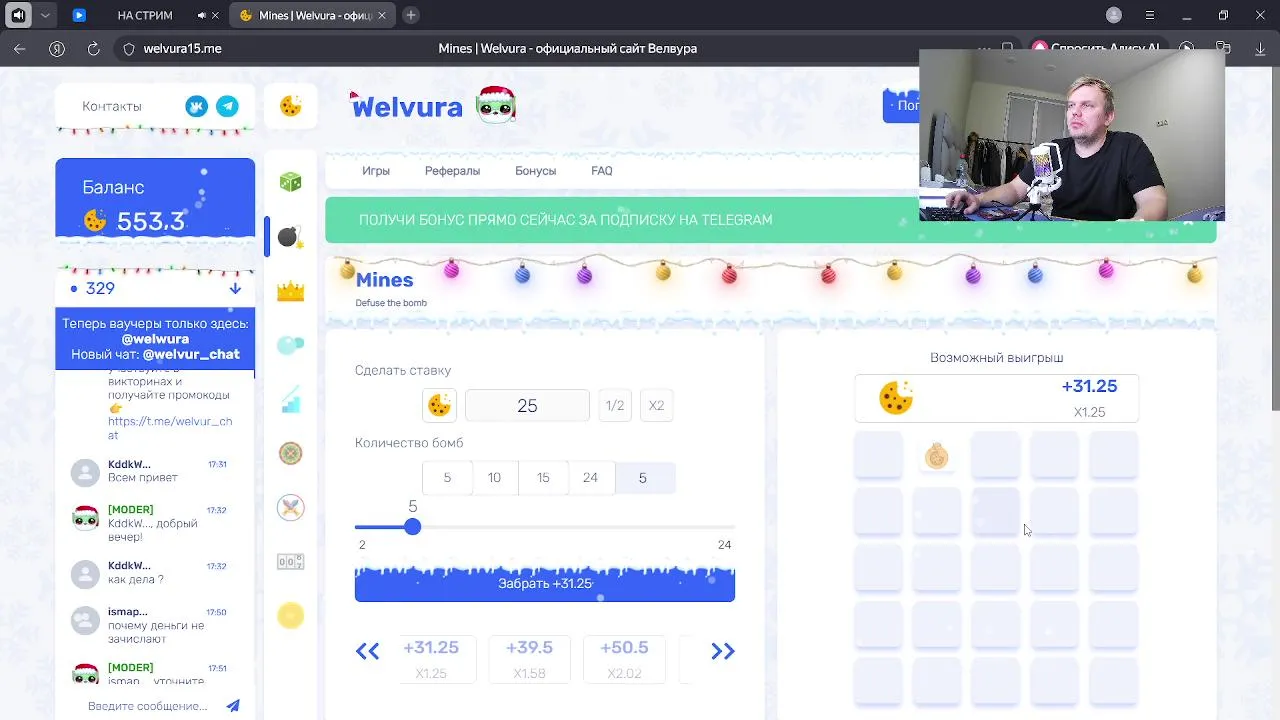Viewport: 1280px width, 720px height.
Task: Open the Рефералы menu item
Action: tap(452, 171)
